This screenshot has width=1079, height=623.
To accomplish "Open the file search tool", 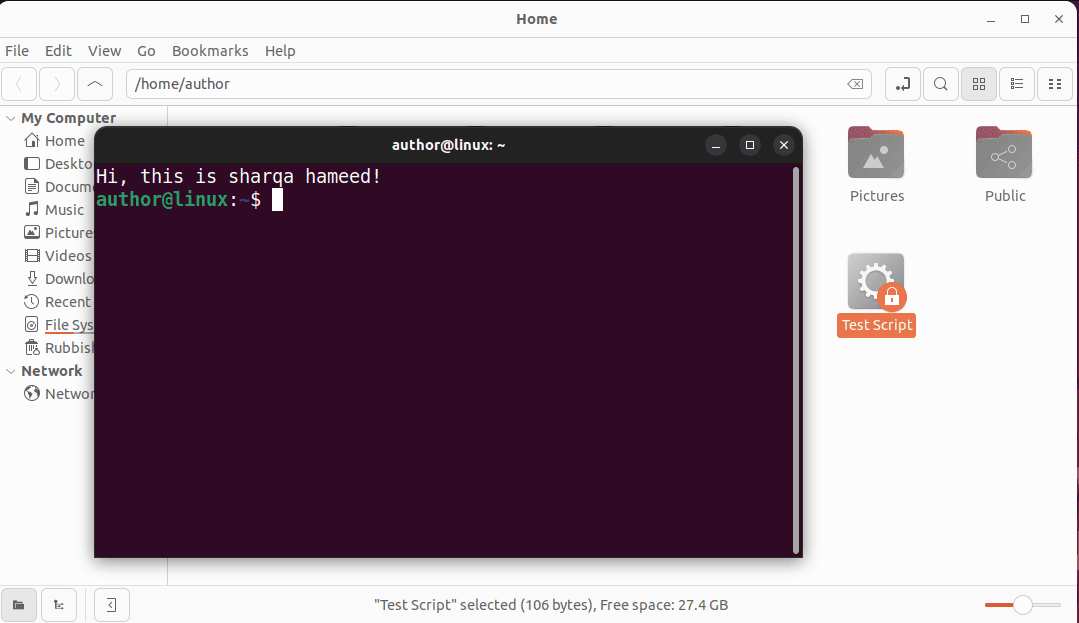I will pyautogui.click(x=941, y=84).
